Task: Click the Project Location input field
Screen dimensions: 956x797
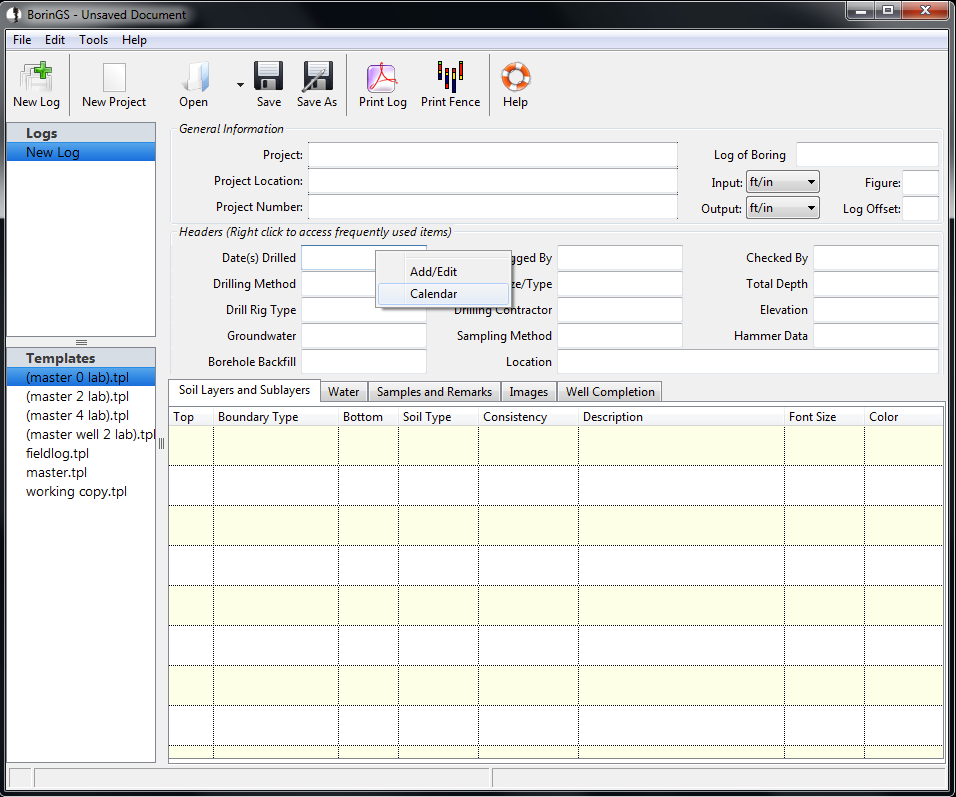Action: pos(493,181)
